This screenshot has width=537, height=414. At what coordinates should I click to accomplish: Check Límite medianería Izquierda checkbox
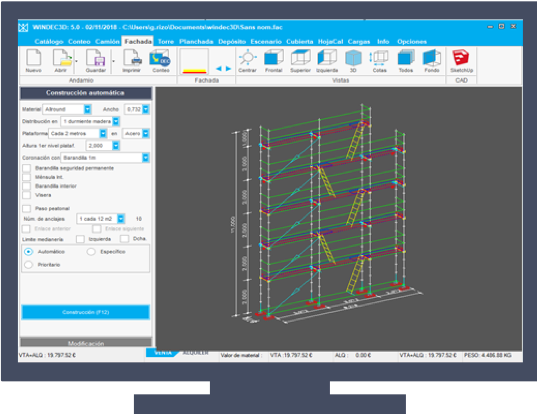click(80, 239)
